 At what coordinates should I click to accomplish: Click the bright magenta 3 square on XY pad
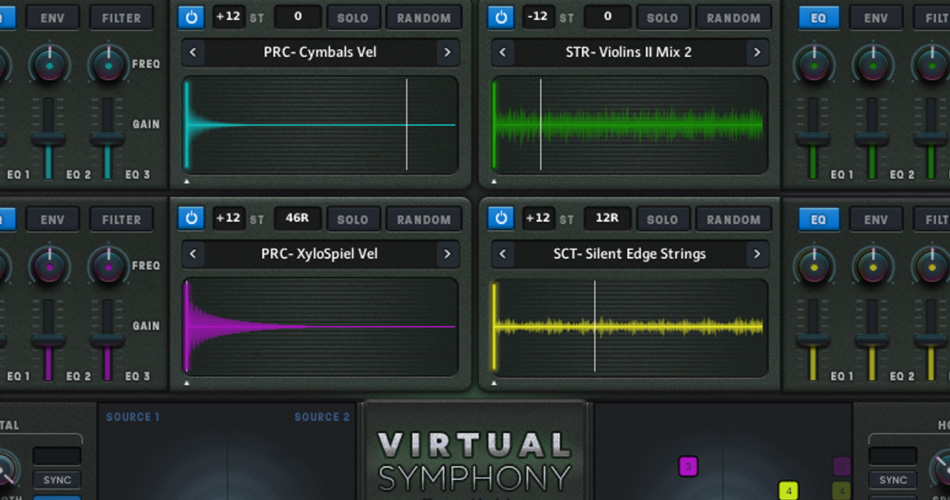[688, 466]
